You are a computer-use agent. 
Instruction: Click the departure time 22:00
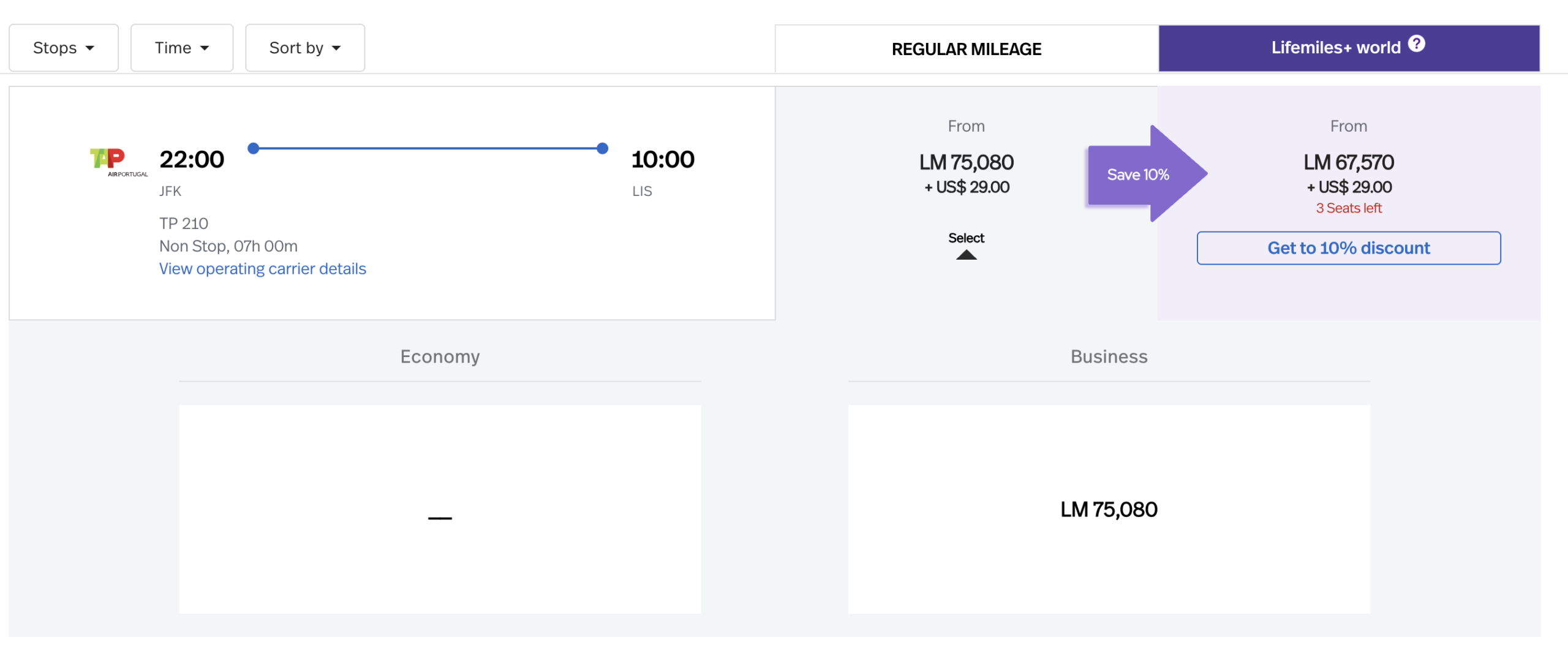tap(192, 160)
